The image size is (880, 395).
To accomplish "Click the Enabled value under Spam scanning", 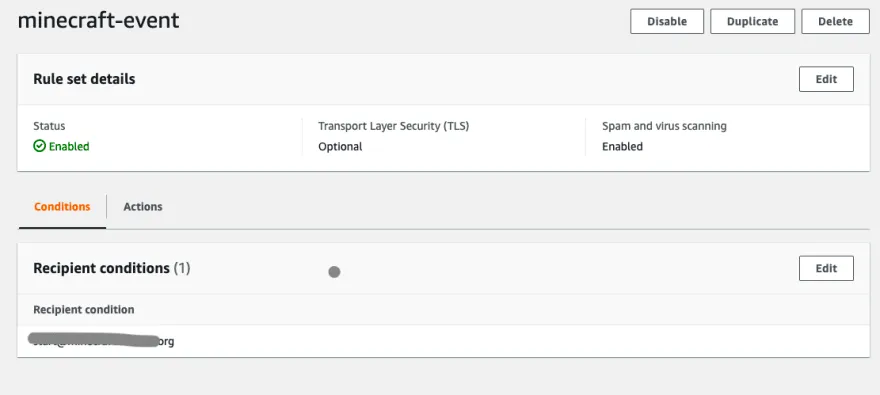I will click(622, 146).
